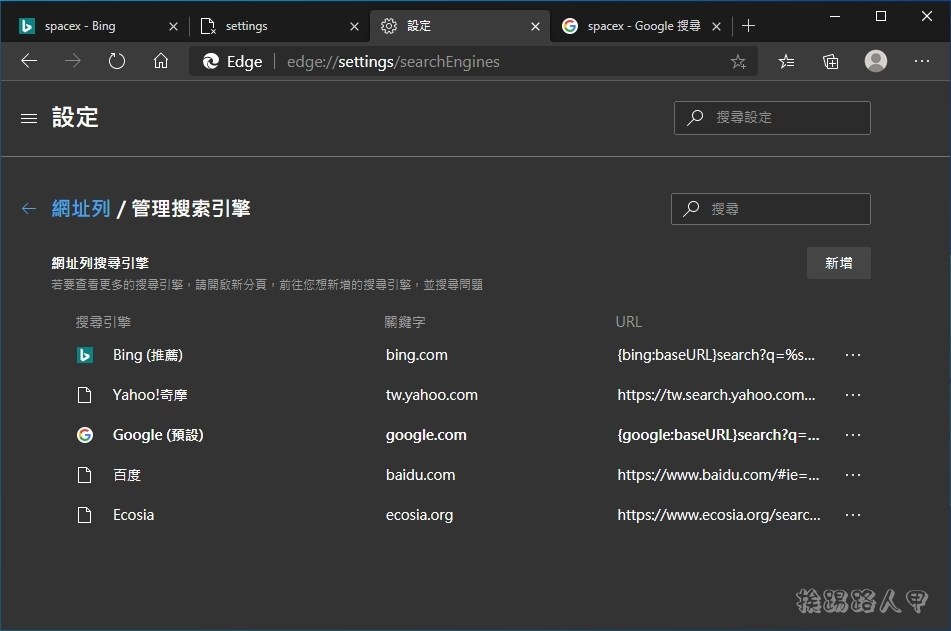Click the www.baidu.com URL text
This screenshot has height=631, width=951.
point(718,475)
